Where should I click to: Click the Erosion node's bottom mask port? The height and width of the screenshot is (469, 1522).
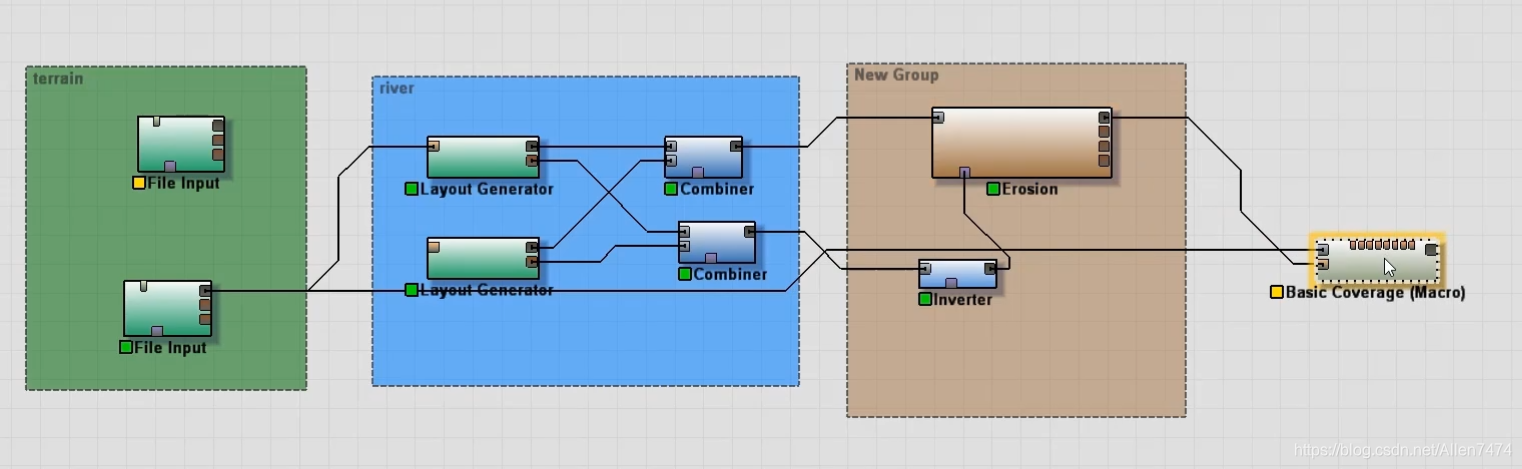pos(964,172)
